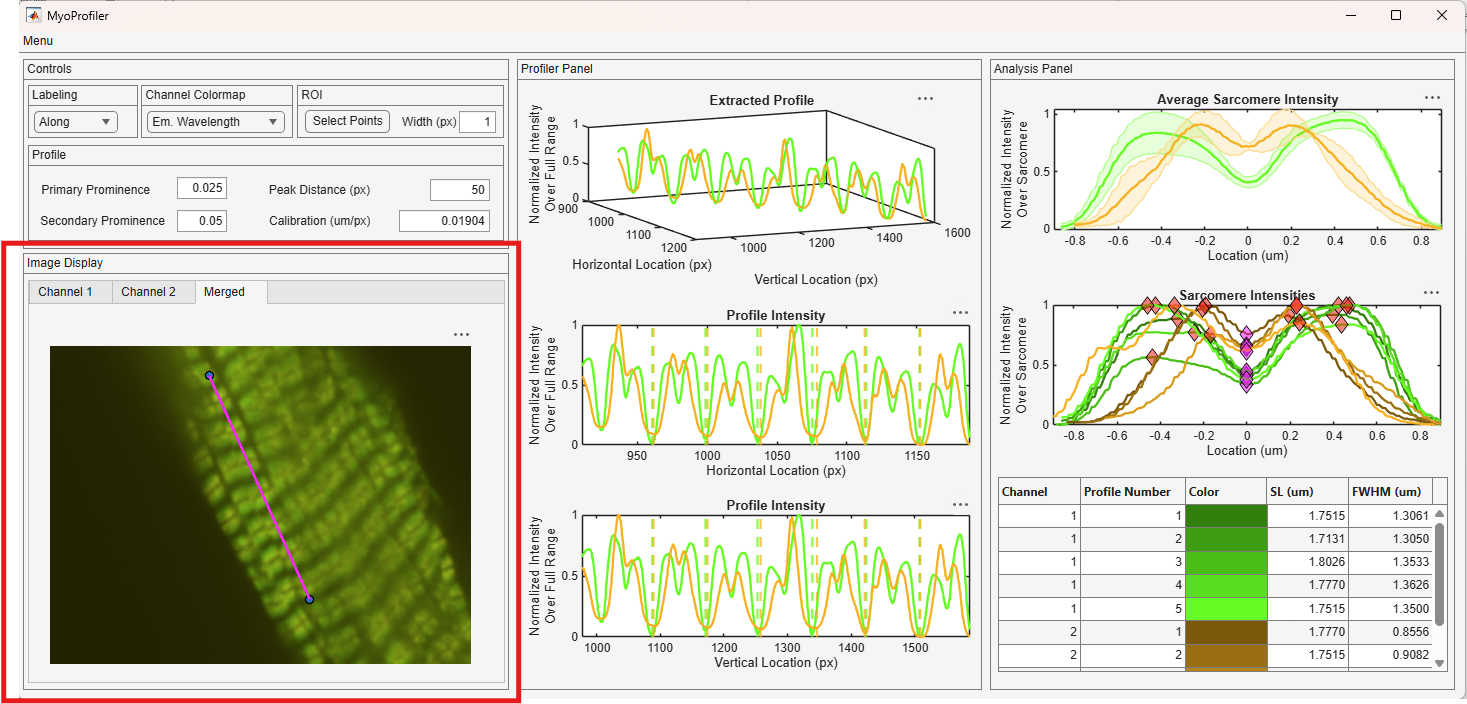
Task: Click the brown color cell for channel 2 profile 1
Action: pos(1226,632)
